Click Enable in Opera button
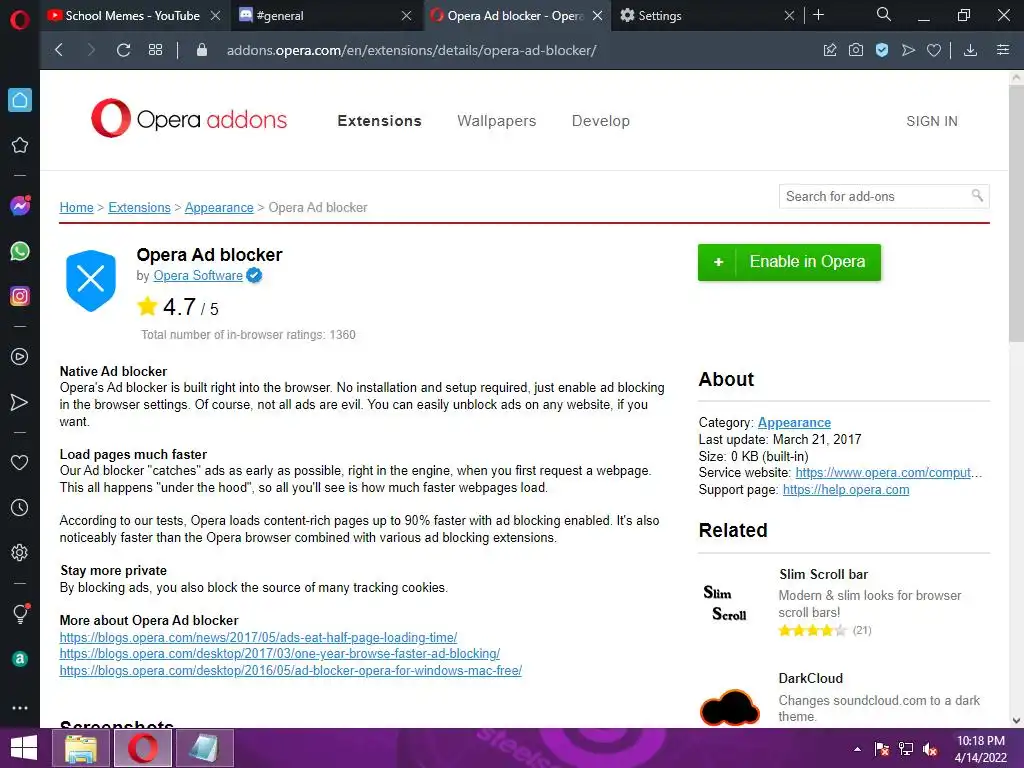The height and width of the screenshot is (768, 1024). [x=789, y=262]
